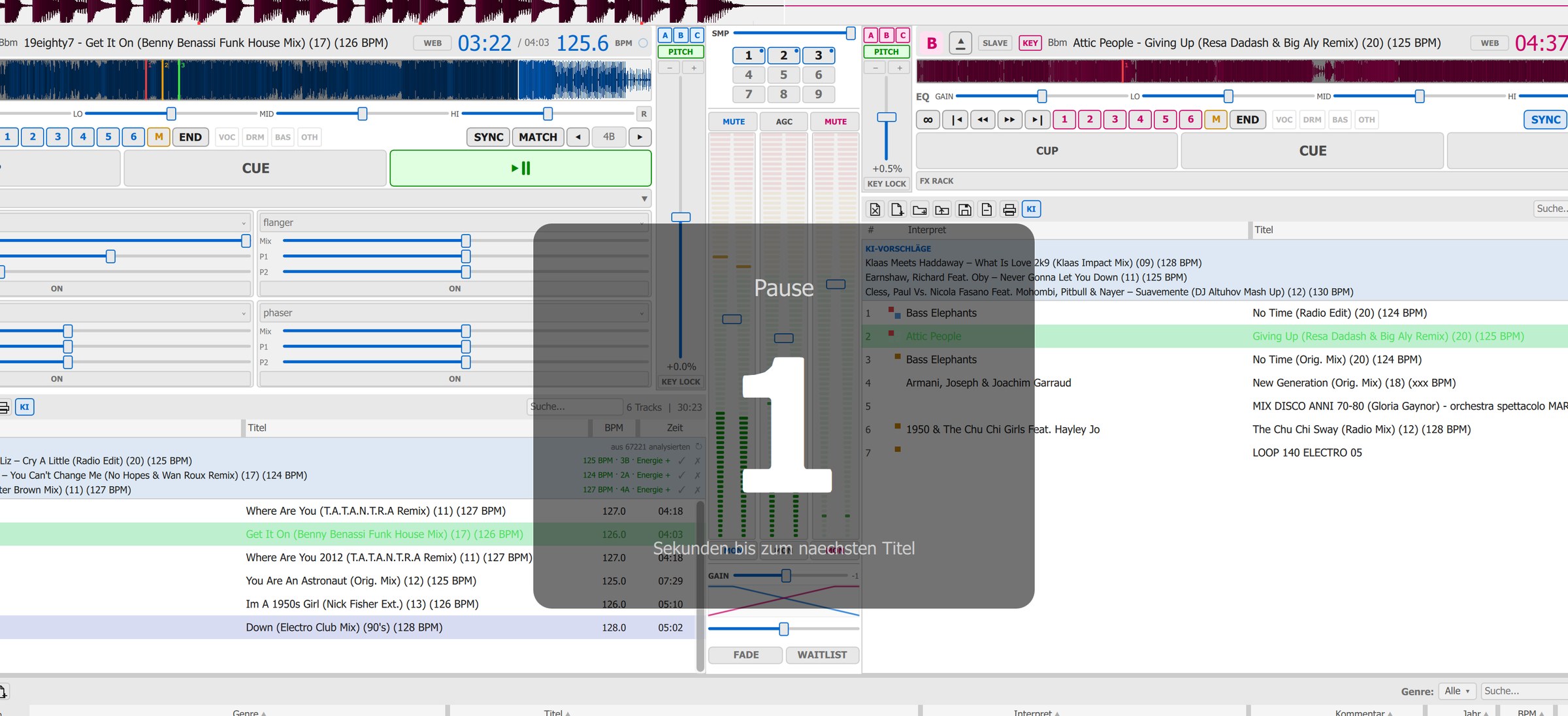Open the left playlist KI icon
This screenshot has width=1568, height=716.
(24, 407)
